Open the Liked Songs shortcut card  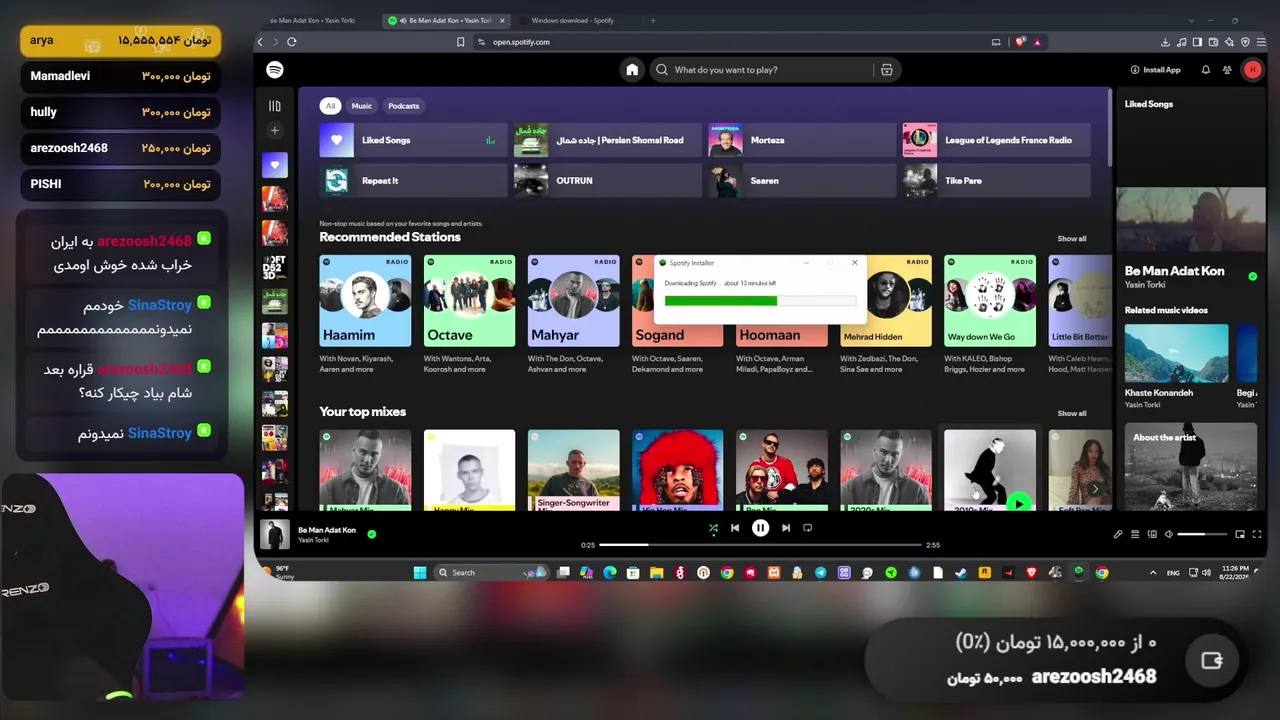[413, 140]
